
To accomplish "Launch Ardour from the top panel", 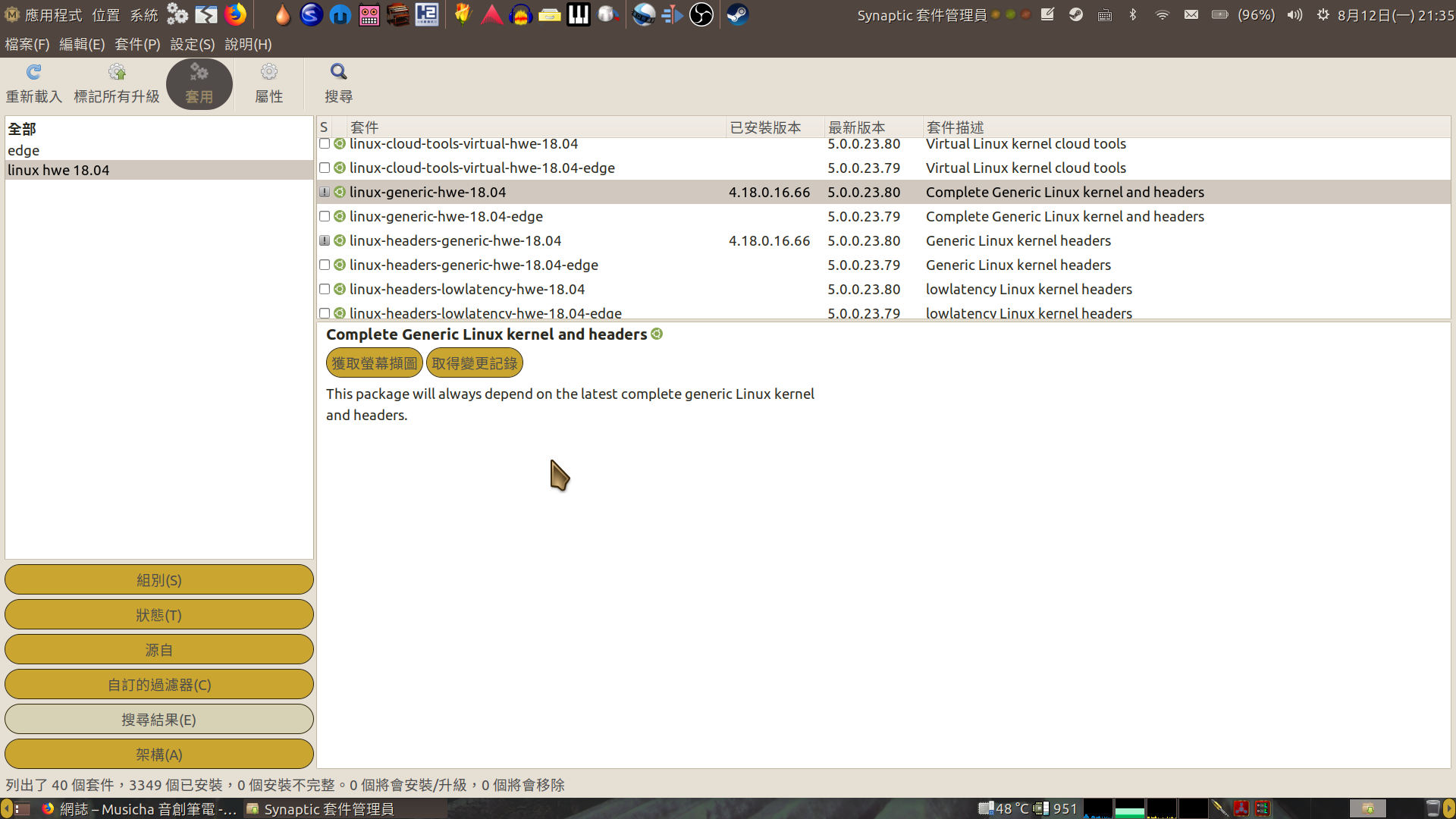I will coord(491,14).
